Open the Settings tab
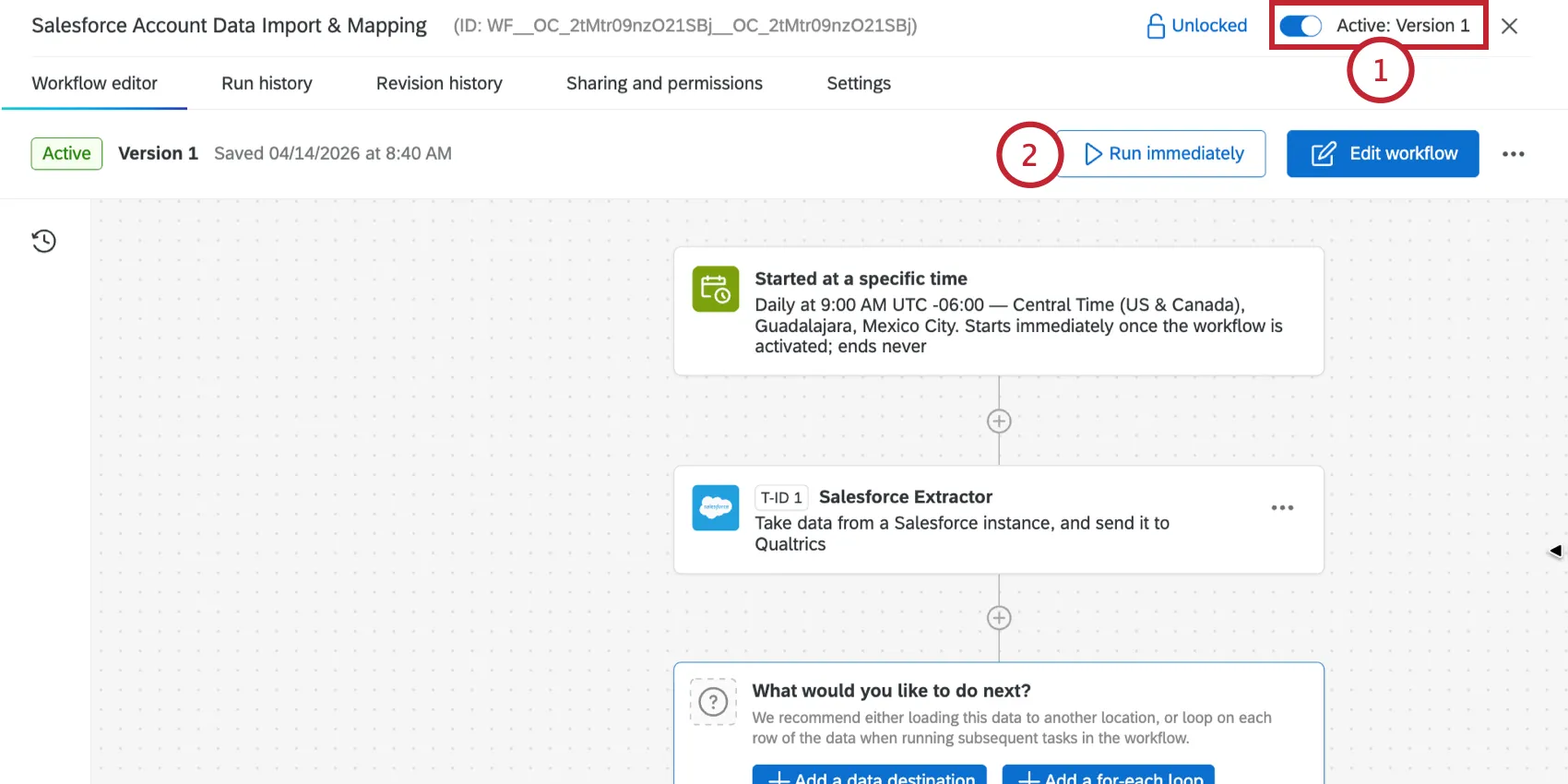The image size is (1568, 784). [x=859, y=83]
